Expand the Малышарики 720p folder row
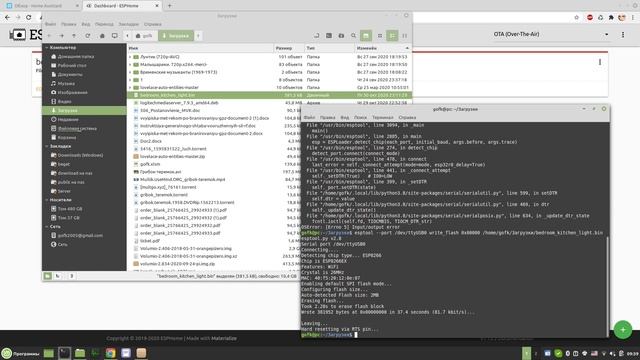 (x=130, y=64)
